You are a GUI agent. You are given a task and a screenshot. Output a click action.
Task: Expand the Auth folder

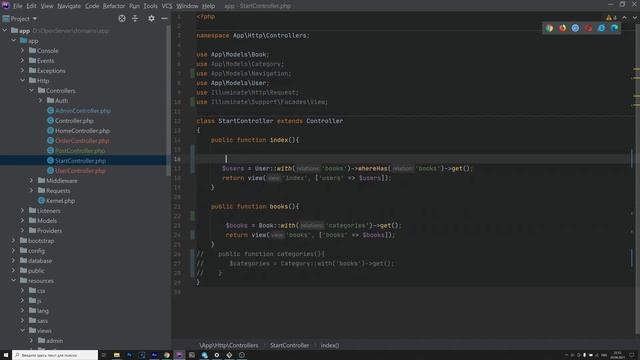pyautogui.click(x=40, y=100)
